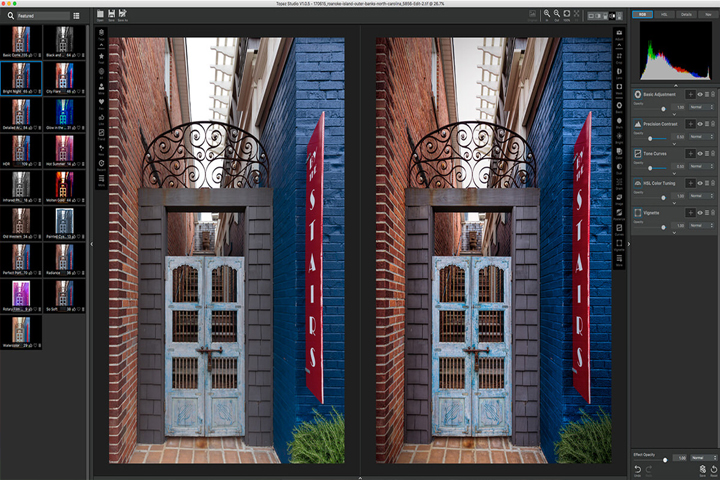Hide the Precision Contrast layer eye
The width and height of the screenshot is (720, 480).
[x=700, y=124]
